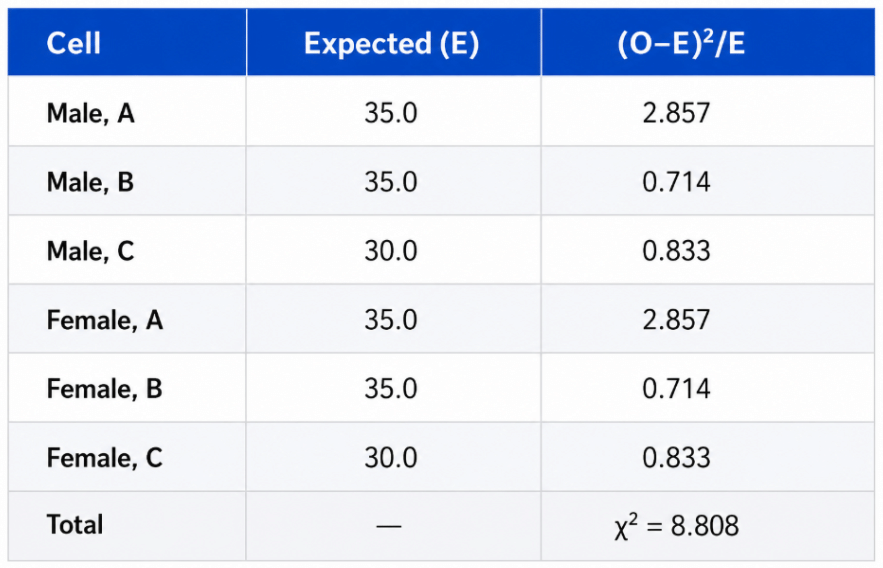
Task: Select the Male, C expected value 30.0
Action: (x=391, y=251)
